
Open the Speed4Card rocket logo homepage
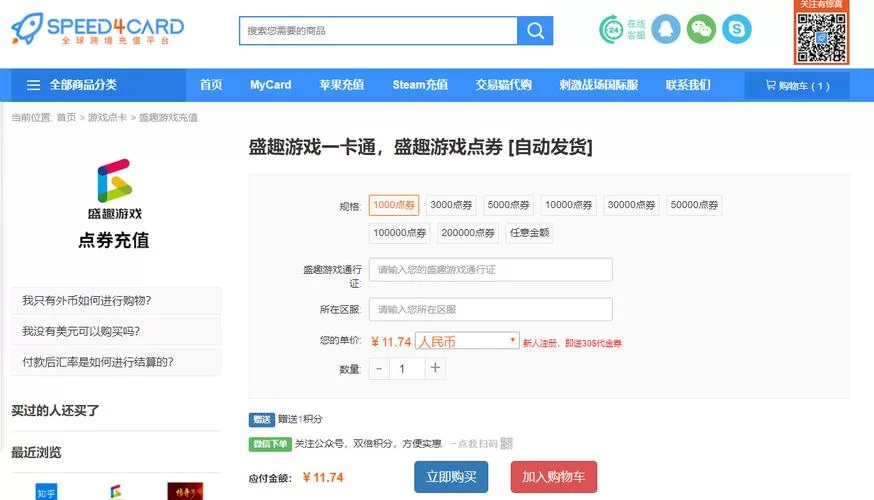pyautogui.click(x=98, y=29)
